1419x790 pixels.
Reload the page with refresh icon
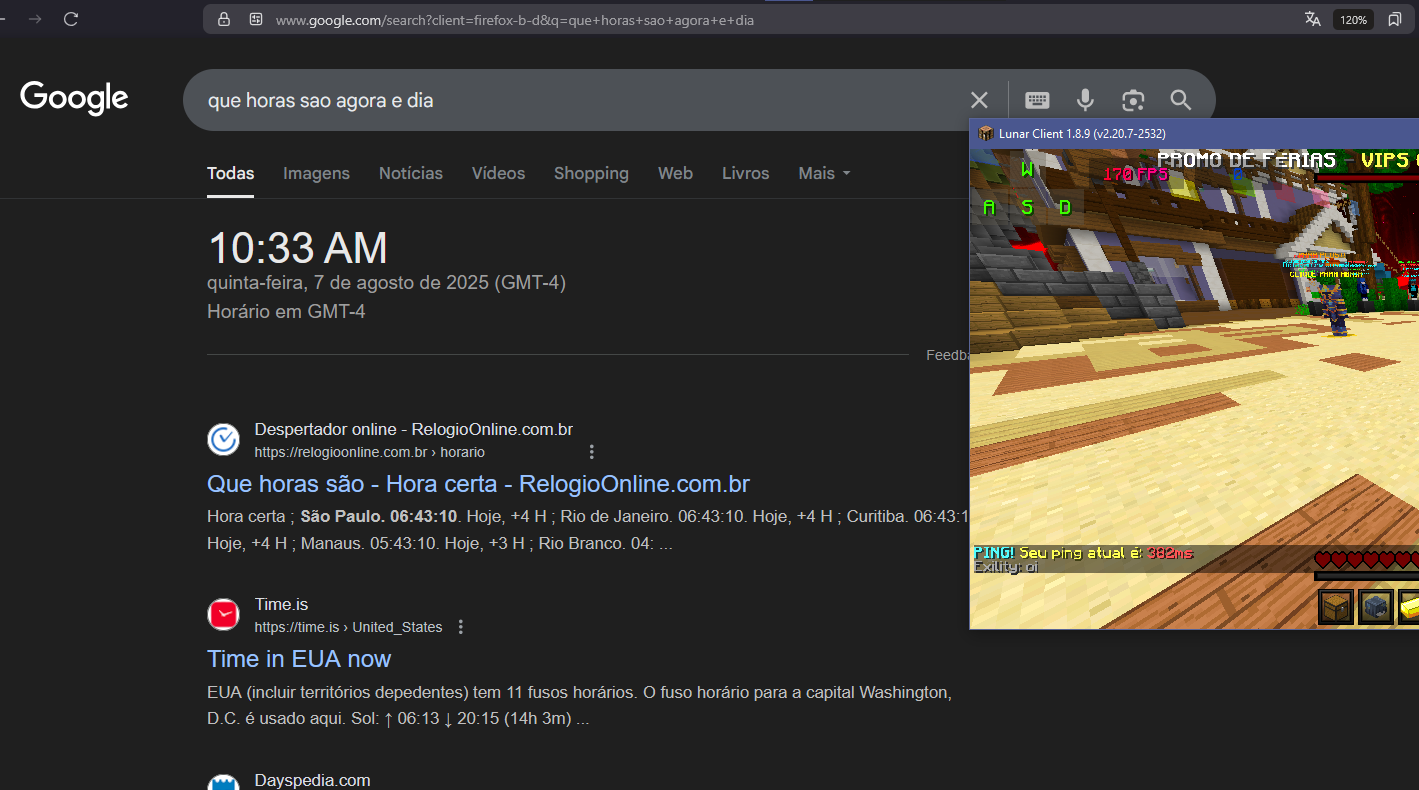71,19
